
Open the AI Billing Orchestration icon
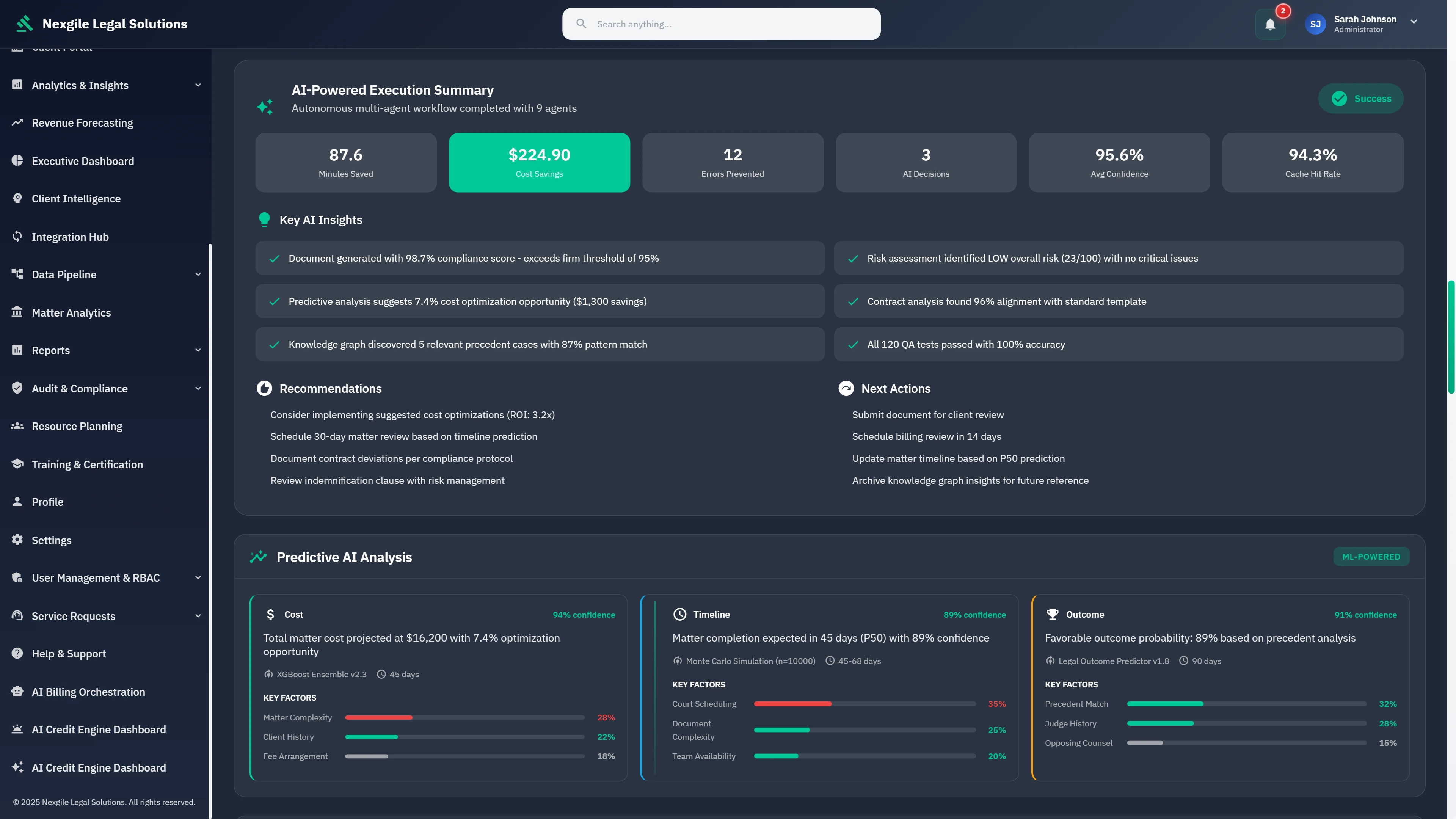click(x=17, y=691)
